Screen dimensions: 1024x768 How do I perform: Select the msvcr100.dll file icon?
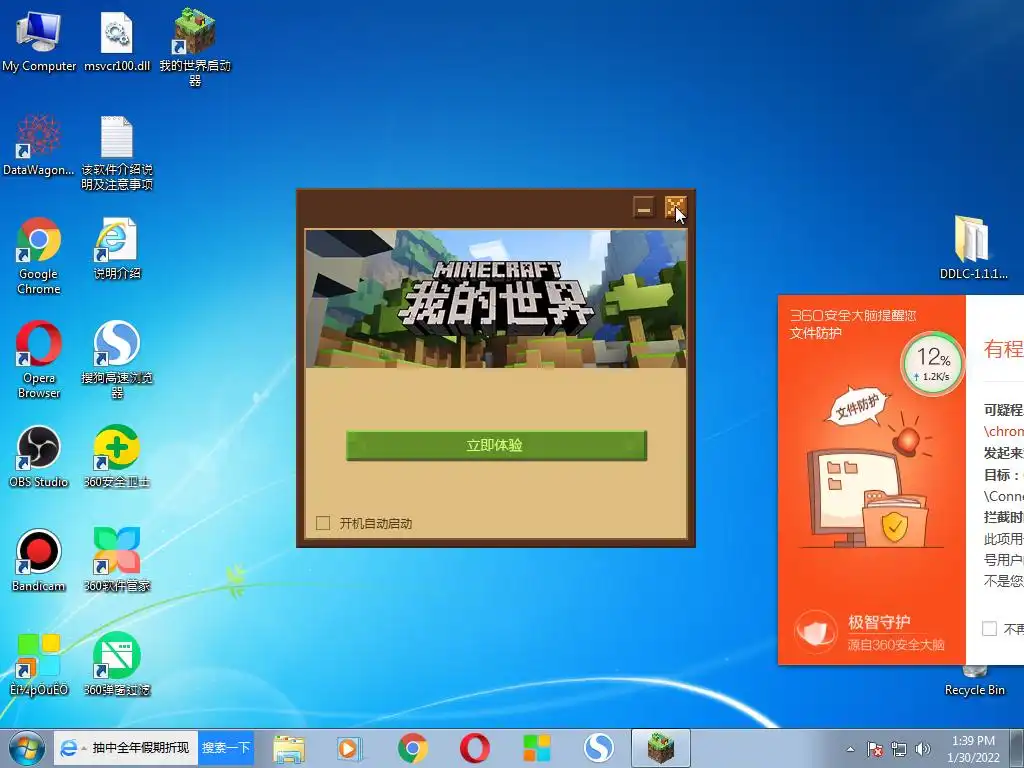tap(117, 40)
